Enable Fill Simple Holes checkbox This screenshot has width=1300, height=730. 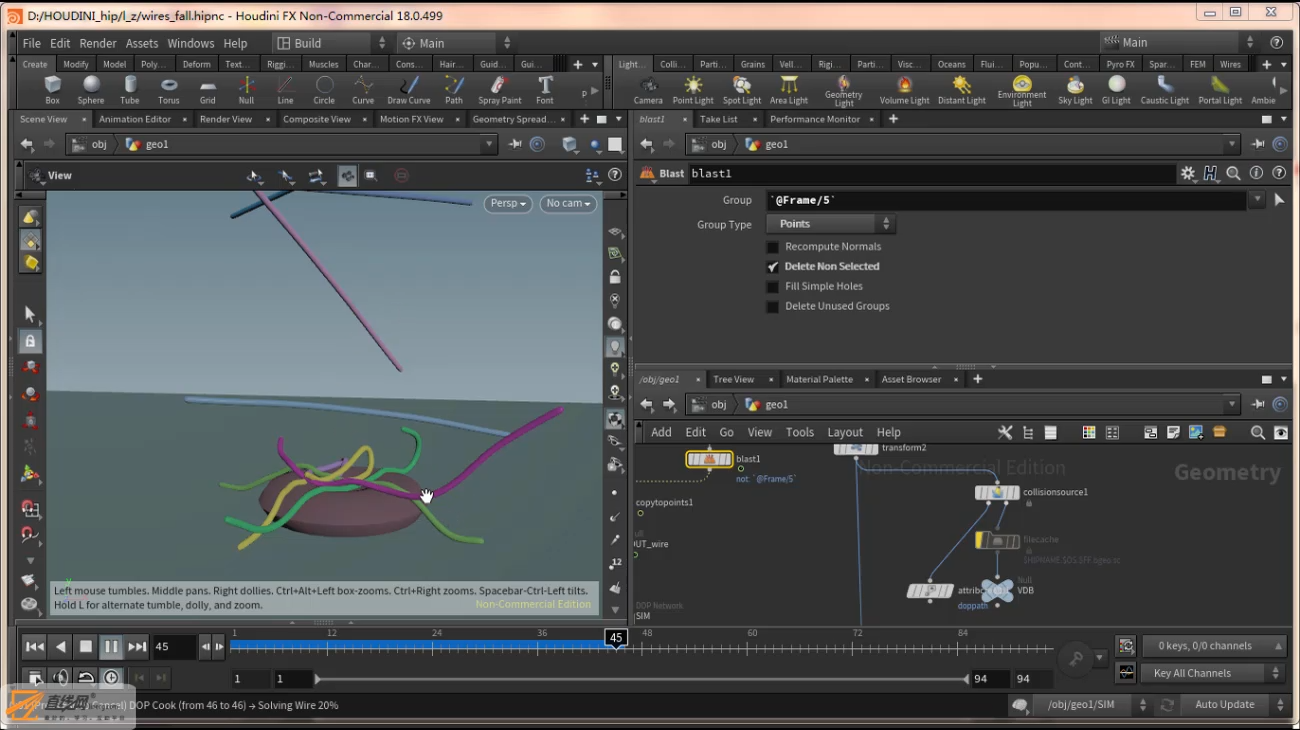pos(772,287)
